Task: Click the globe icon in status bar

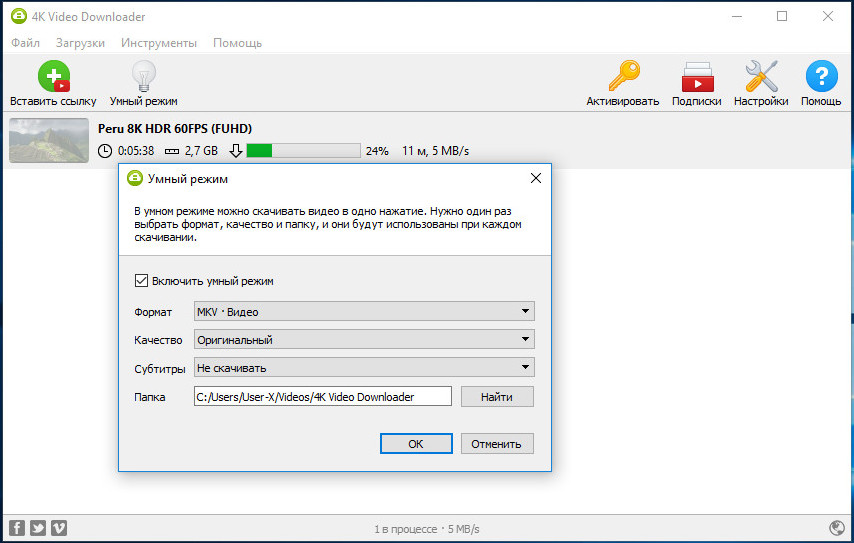Action: coord(837,527)
